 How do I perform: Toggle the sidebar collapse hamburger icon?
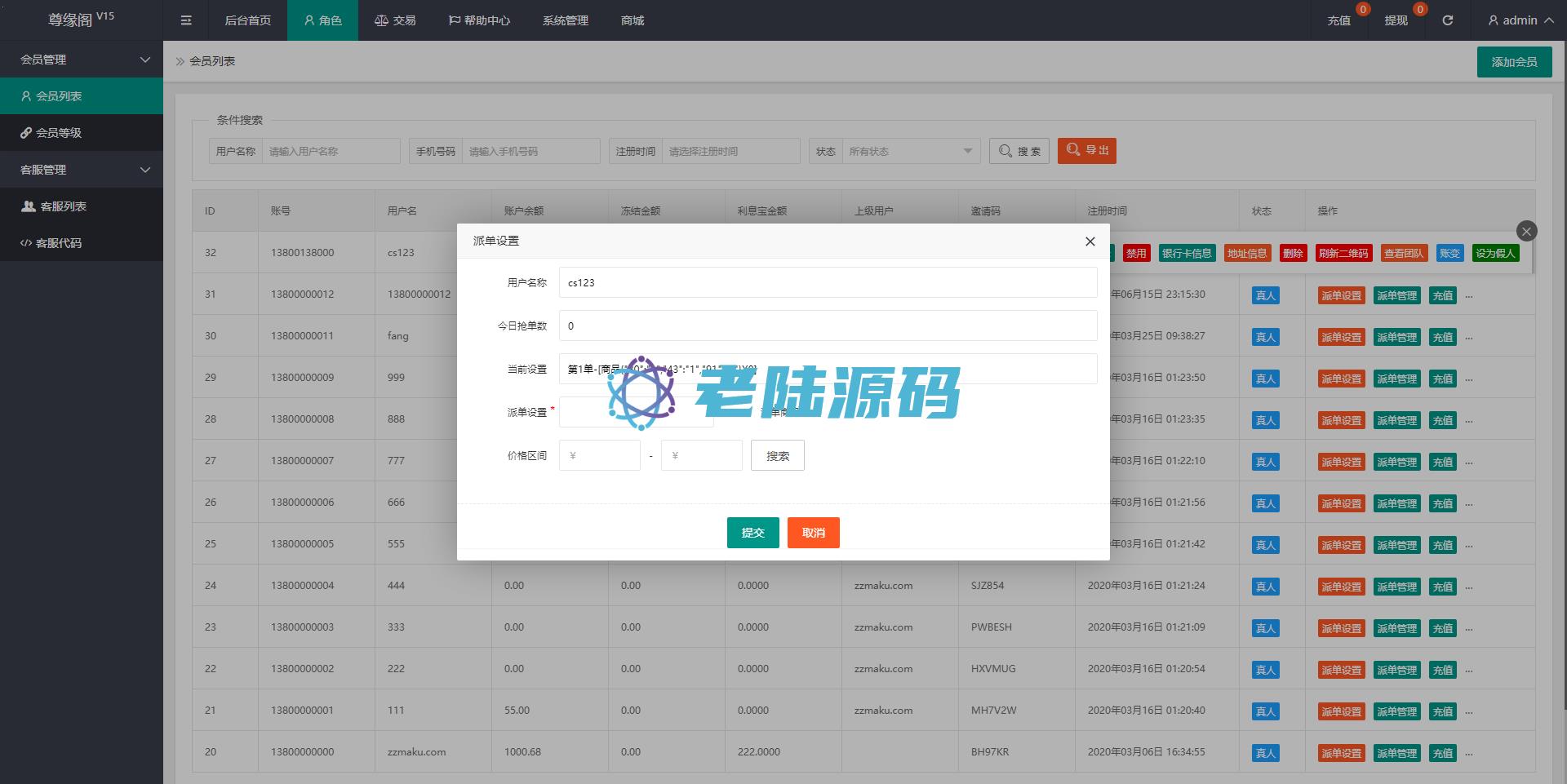(x=186, y=20)
